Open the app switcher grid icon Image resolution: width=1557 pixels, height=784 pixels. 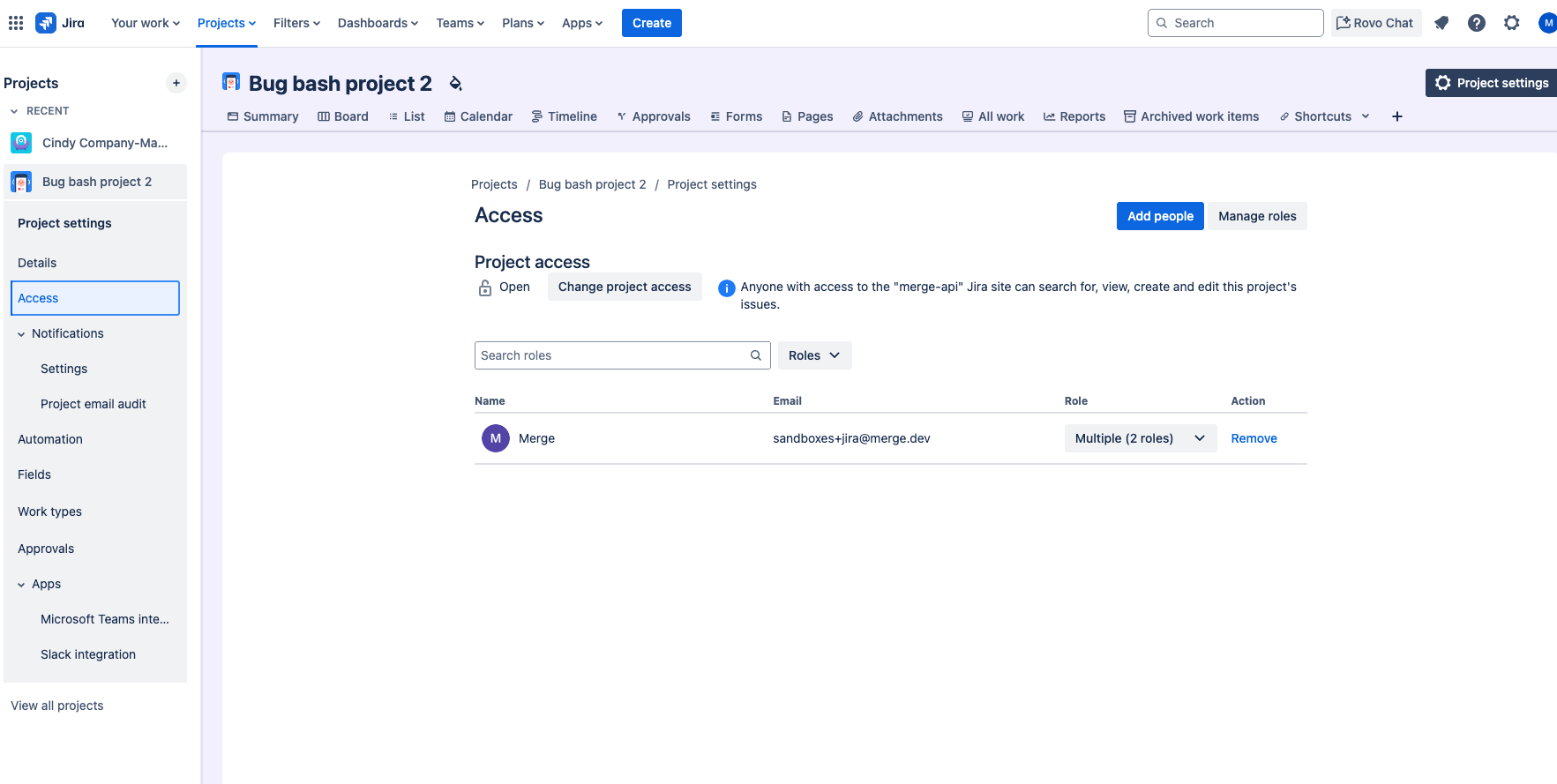[x=16, y=23]
